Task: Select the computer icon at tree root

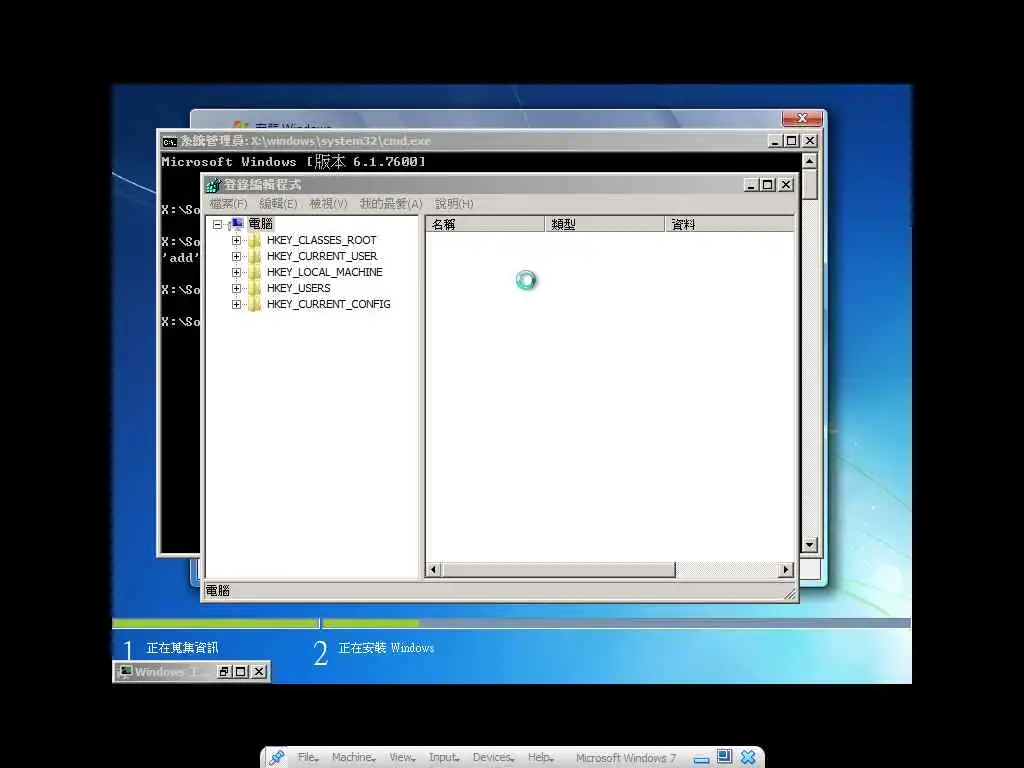Action: point(236,224)
